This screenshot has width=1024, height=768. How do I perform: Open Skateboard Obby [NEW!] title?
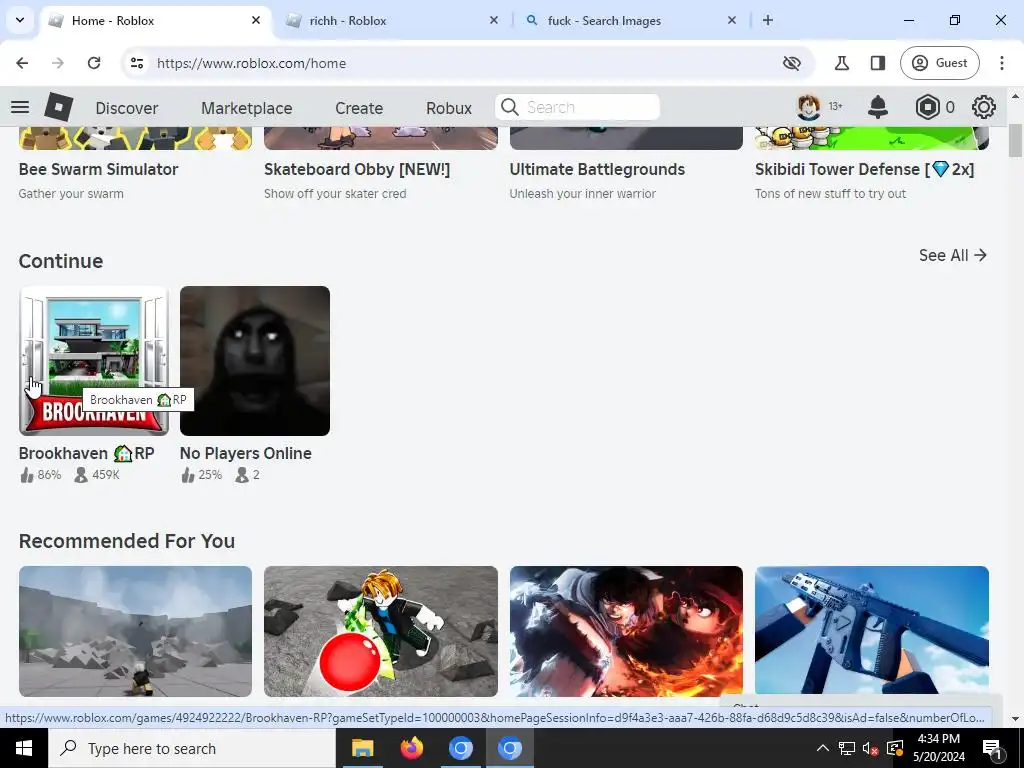(x=357, y=169)
